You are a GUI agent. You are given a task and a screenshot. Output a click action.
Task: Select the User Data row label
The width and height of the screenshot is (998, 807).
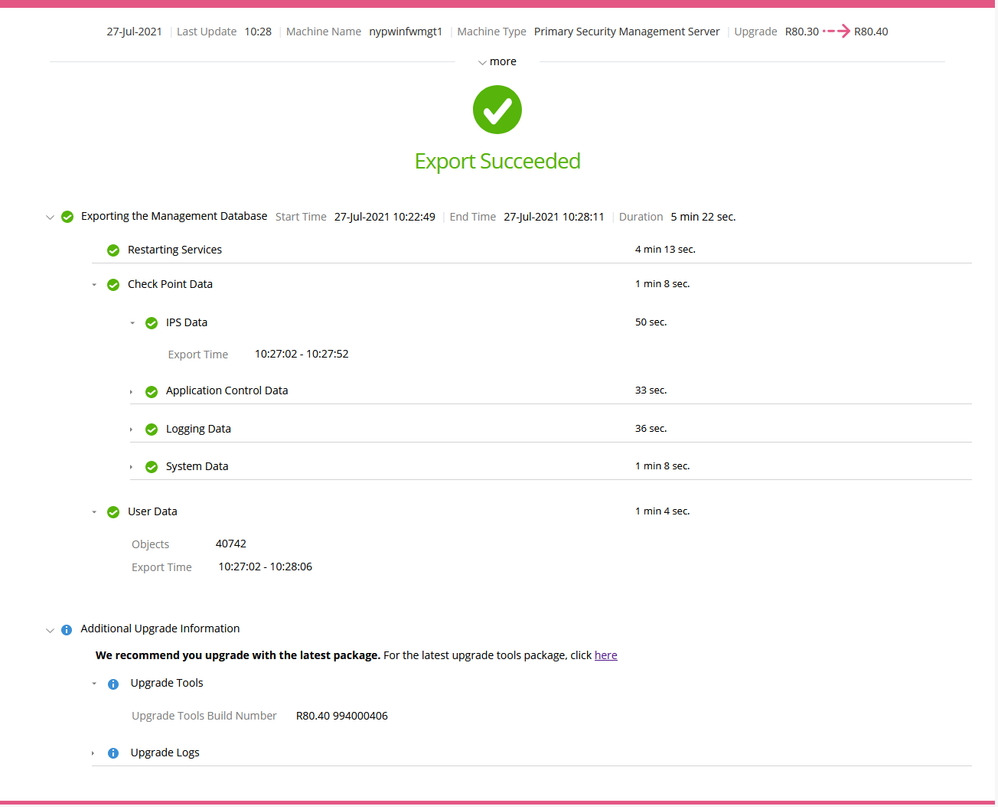pyautogui.click(x=152, y=511)
